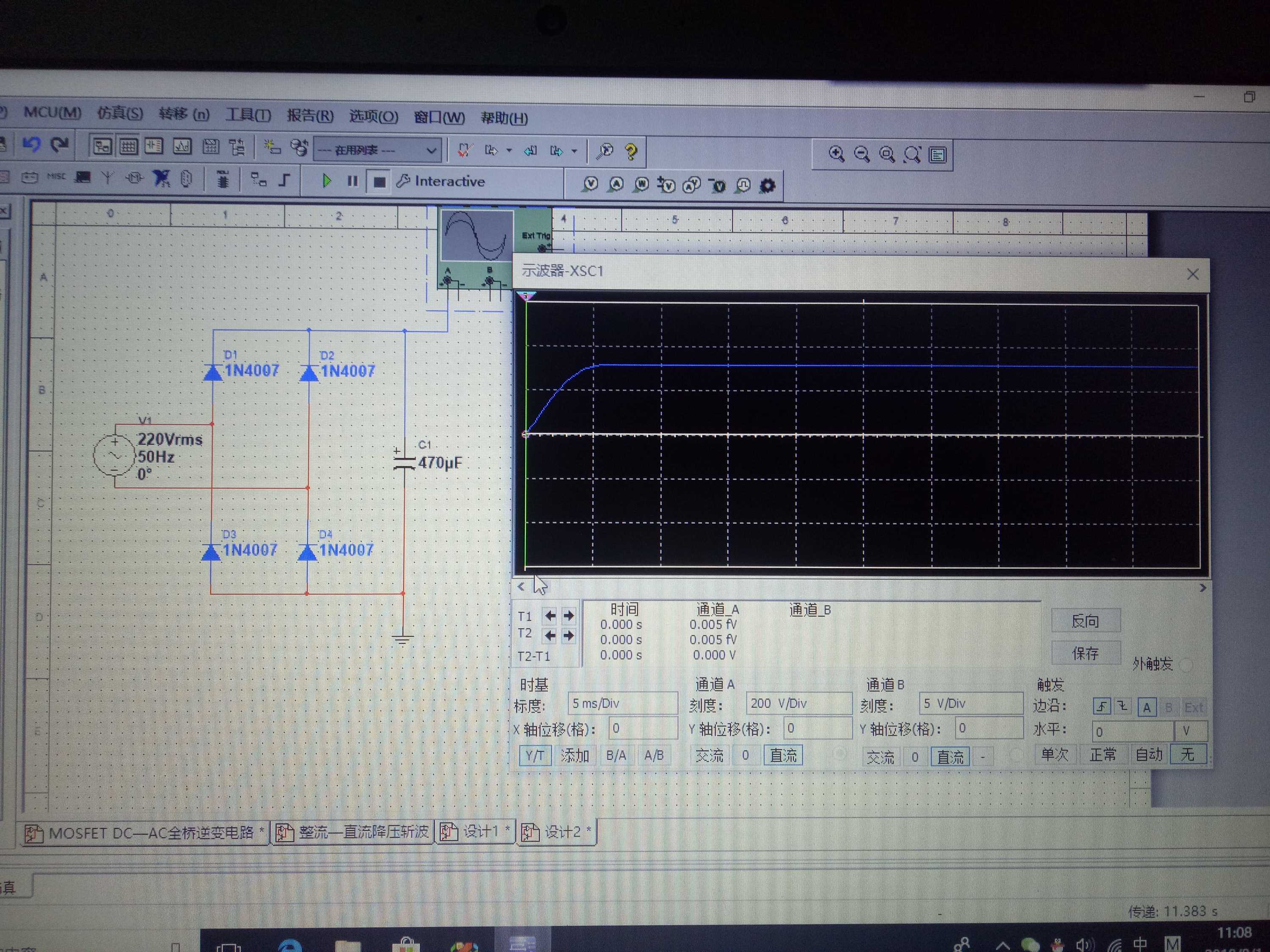Select Channel A DC coupling button

[783, 755]
